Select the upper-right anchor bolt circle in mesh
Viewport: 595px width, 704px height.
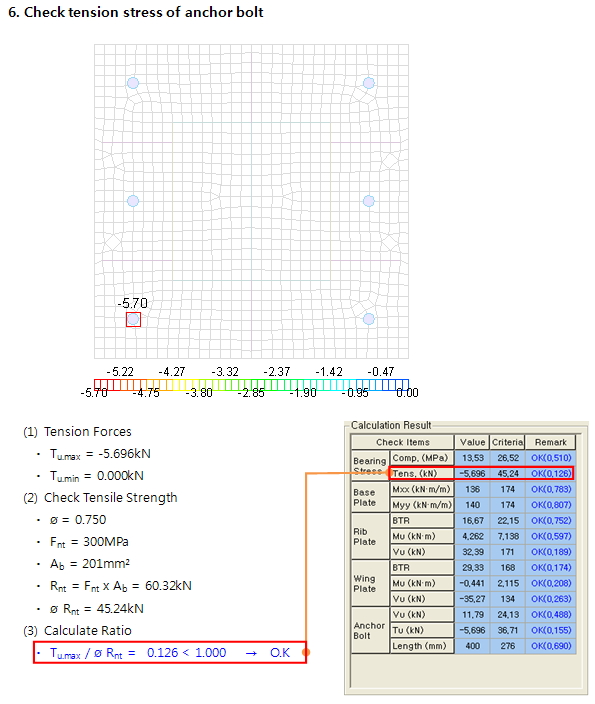(x=369, y=83)
